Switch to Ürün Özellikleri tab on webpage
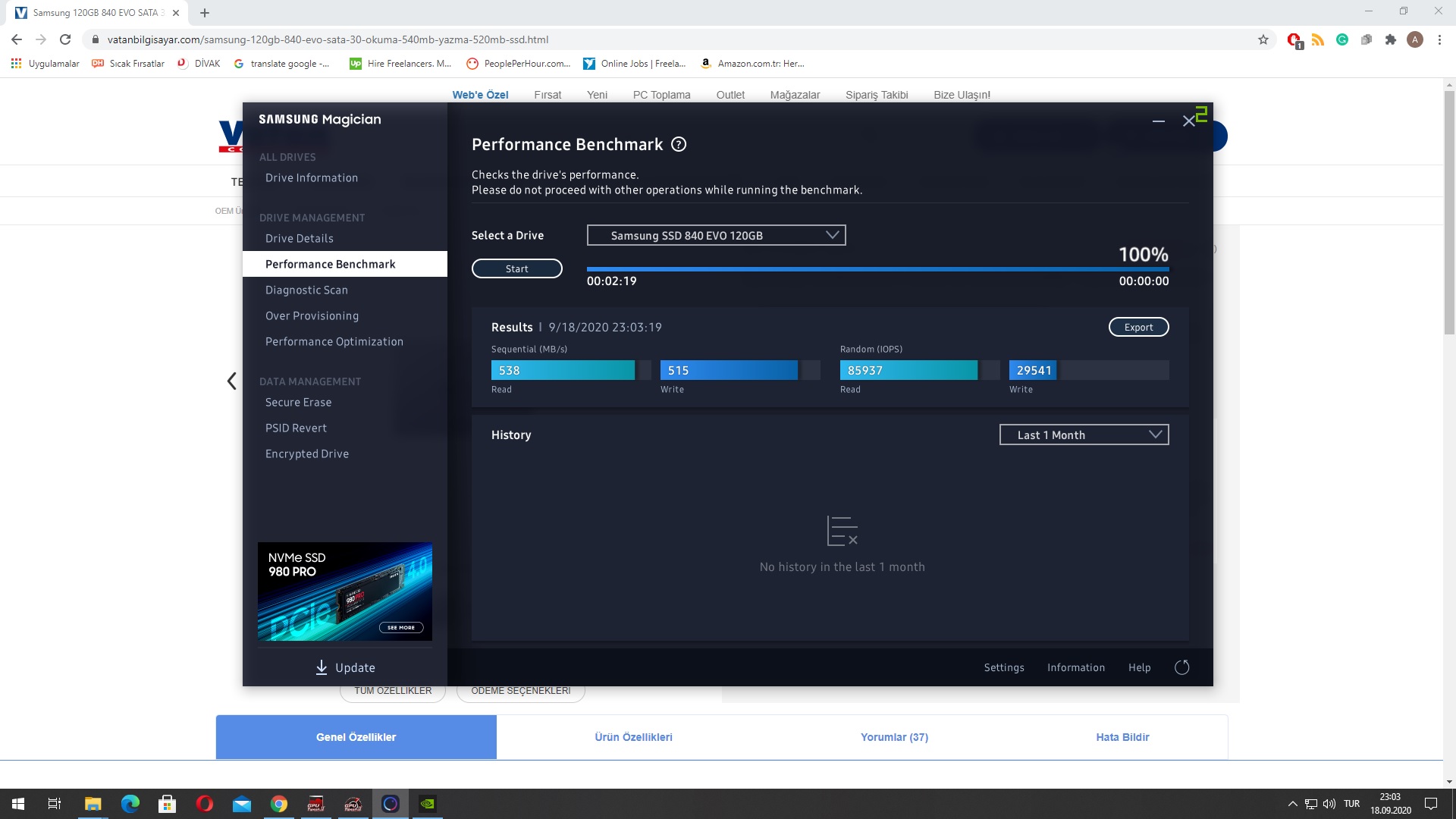The image size is (1456, 819). point(633,737)
